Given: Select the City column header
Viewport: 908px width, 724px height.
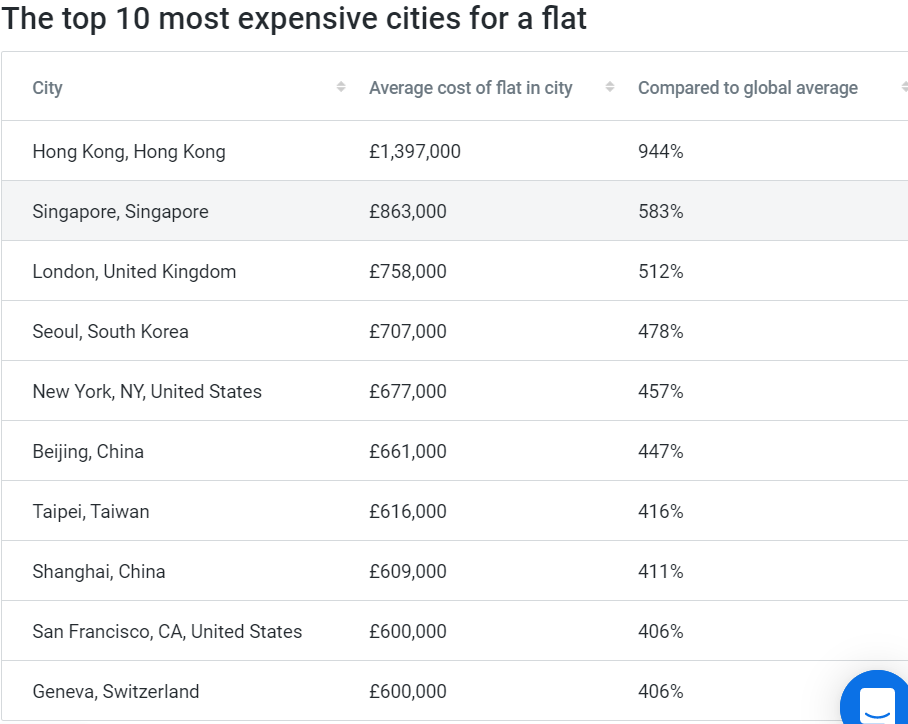Looking at the screenshot, I should 47,87.
